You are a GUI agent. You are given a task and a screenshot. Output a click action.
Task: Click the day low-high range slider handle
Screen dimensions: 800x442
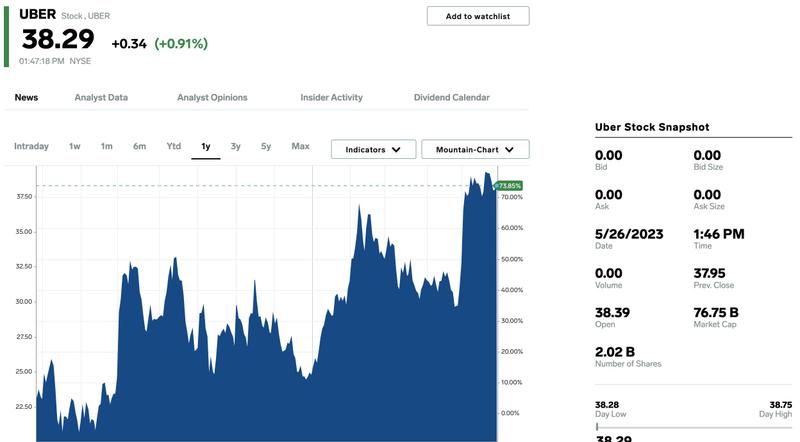coord(597,427)
